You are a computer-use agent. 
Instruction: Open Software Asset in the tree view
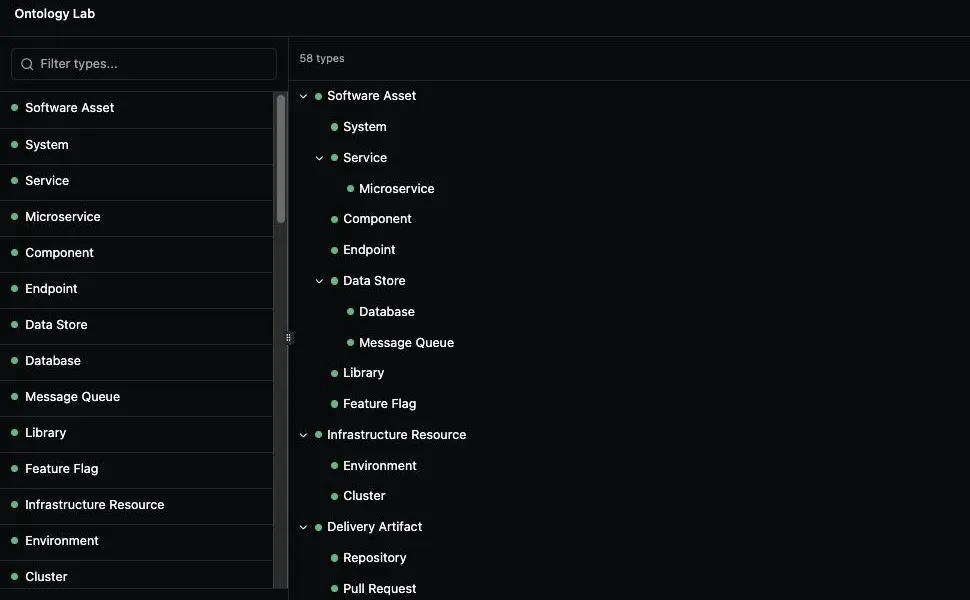pos(371,96)
